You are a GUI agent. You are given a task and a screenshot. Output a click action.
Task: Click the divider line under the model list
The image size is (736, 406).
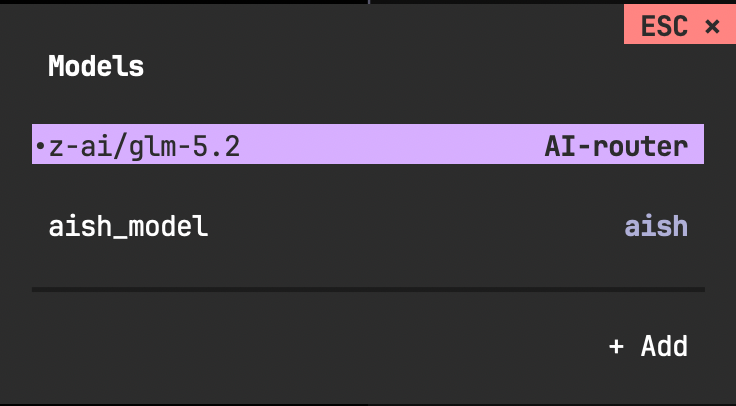368,290
